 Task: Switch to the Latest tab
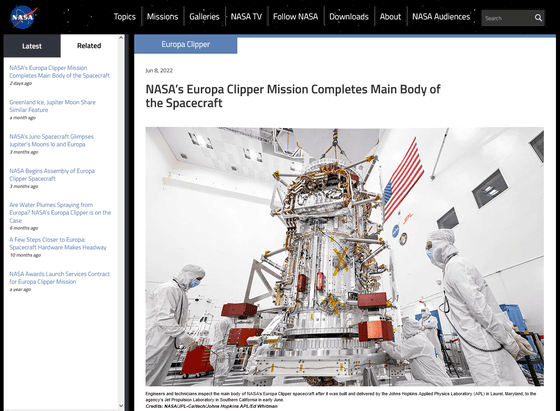(32, 46)
